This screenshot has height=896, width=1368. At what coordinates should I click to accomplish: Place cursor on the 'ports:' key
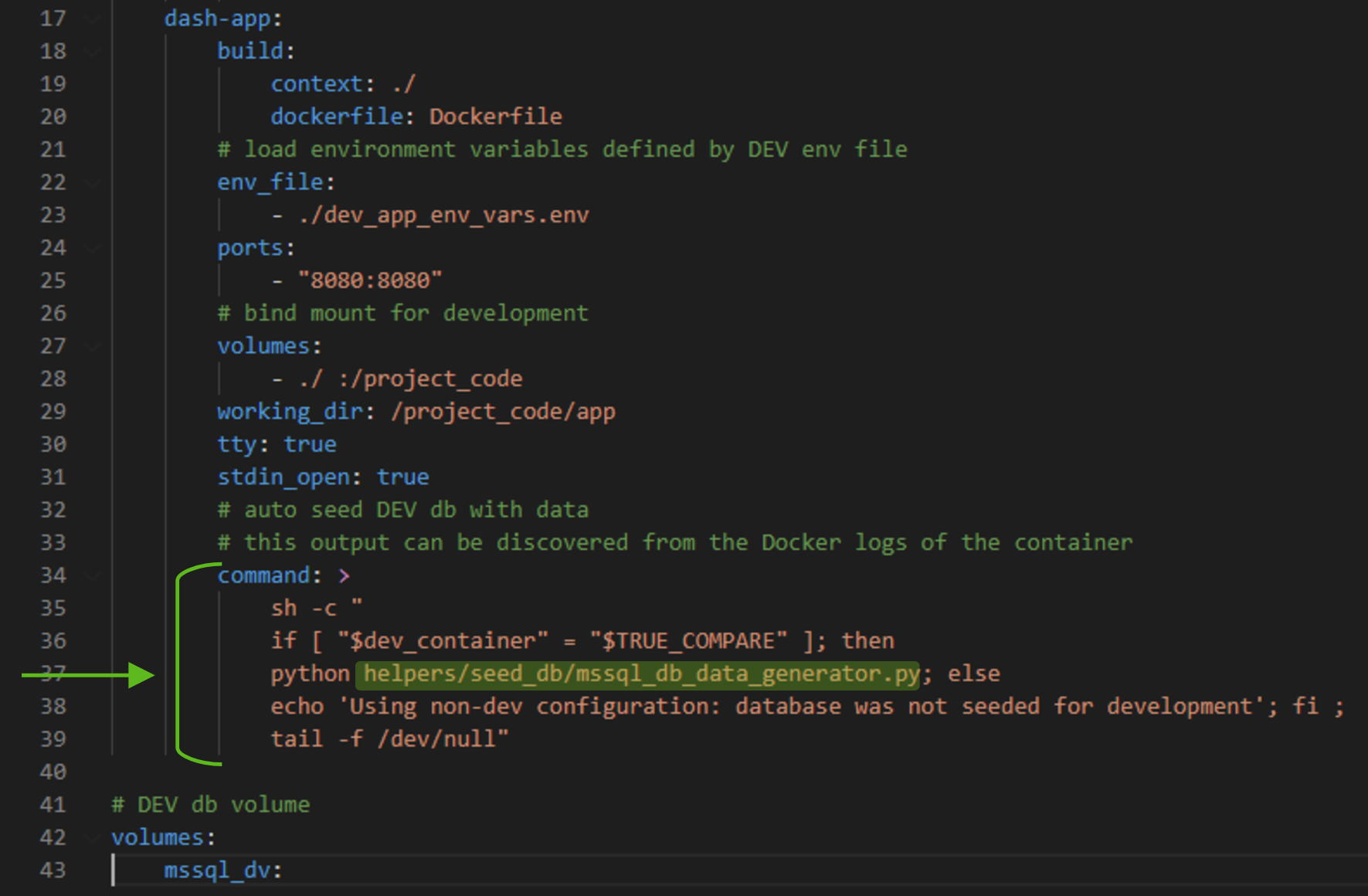point(256,248)
